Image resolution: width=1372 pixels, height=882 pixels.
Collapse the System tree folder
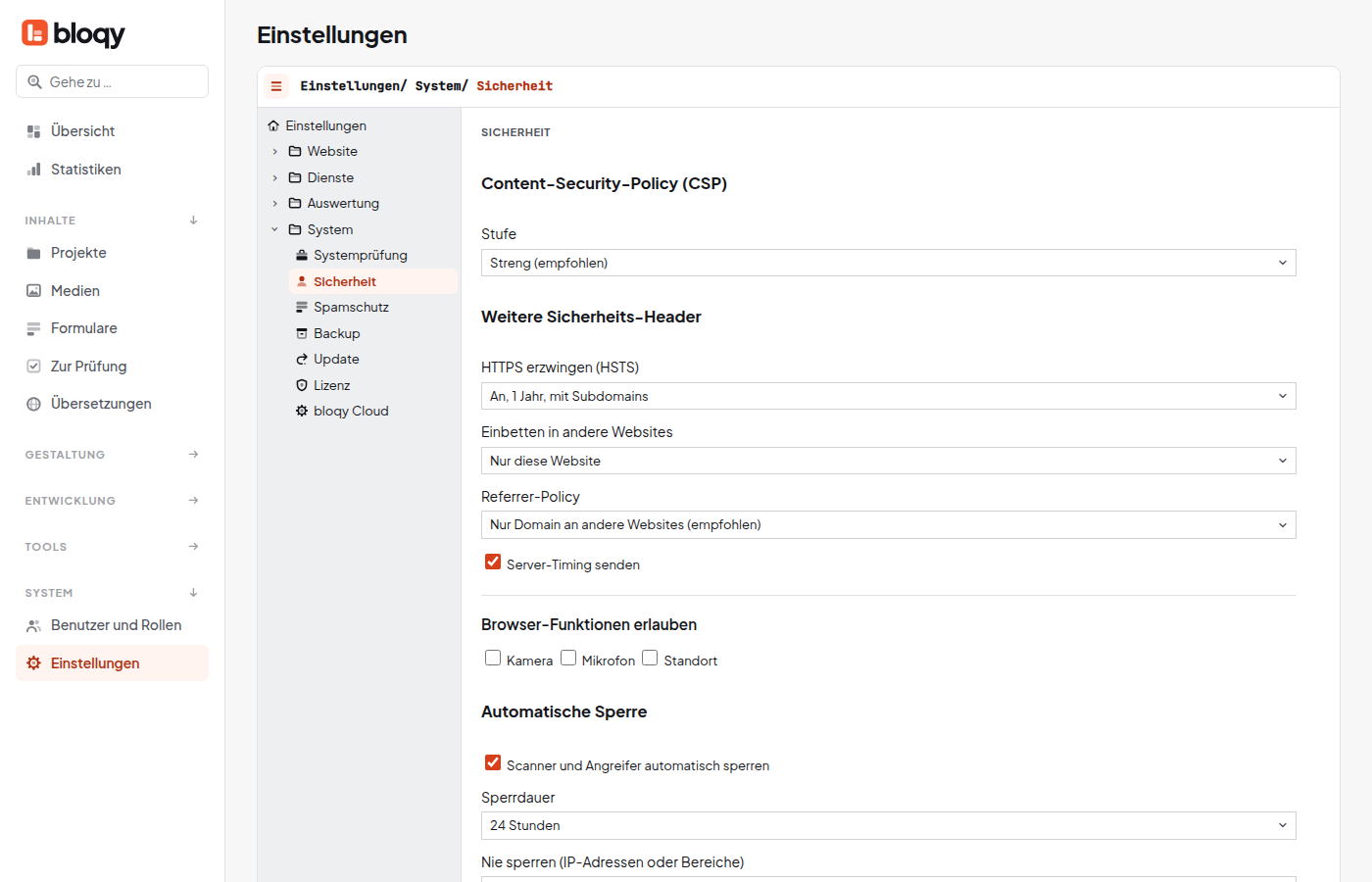point(275,229)
